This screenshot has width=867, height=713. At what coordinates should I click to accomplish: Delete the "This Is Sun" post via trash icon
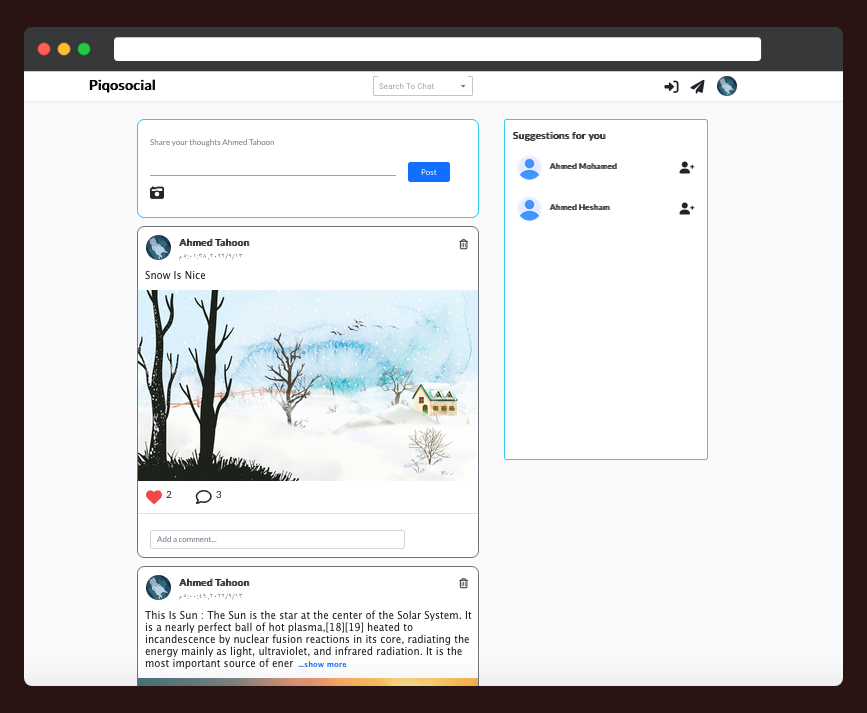462,583
